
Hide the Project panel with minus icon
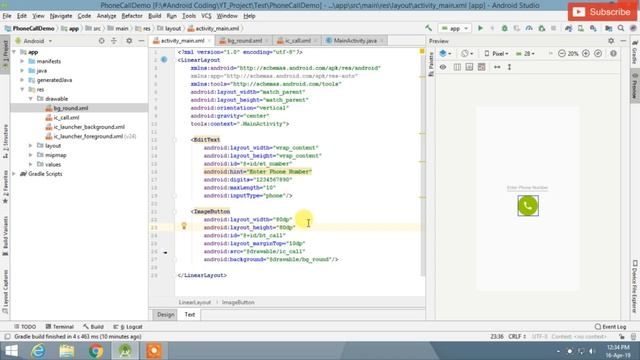click(141, 41)
